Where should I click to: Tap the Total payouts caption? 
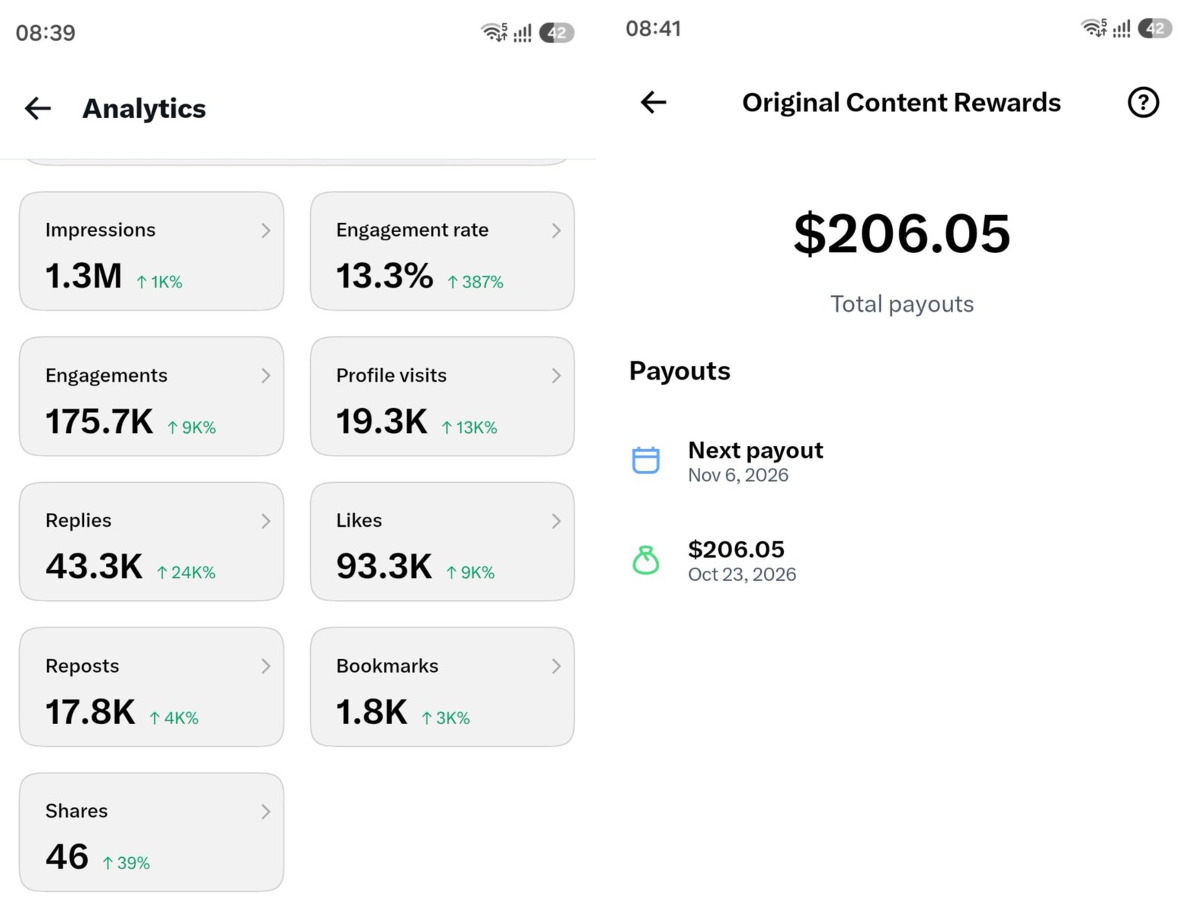click(902, 304)
